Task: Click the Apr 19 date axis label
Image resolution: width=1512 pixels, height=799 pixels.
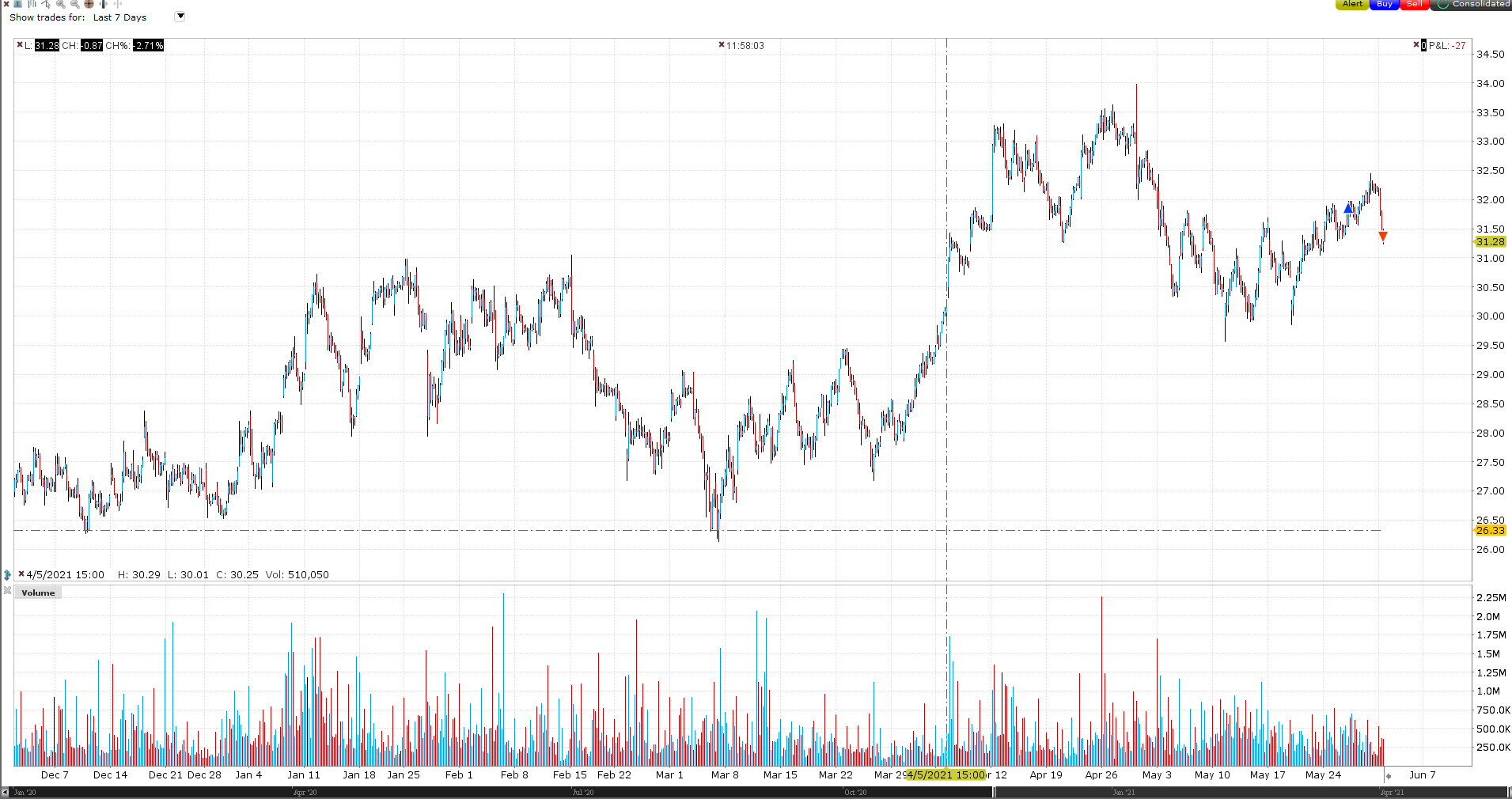Action: click(1046, 775)
